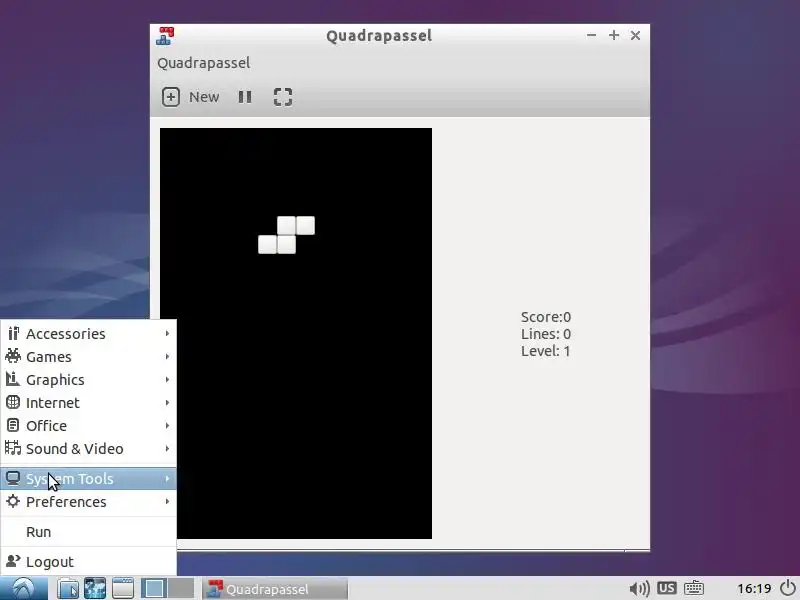The image size is (800, 600).
Task: Open the System Tools submenu
Action: (x=88, y=479)
